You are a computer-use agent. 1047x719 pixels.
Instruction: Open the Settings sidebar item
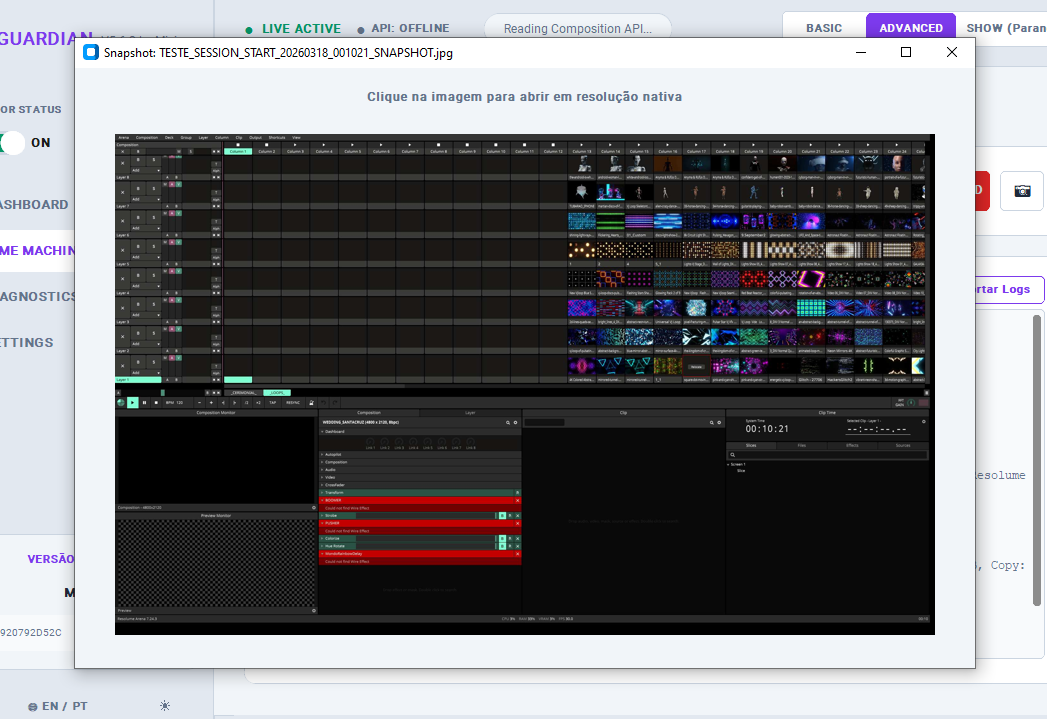coord(27,342)
